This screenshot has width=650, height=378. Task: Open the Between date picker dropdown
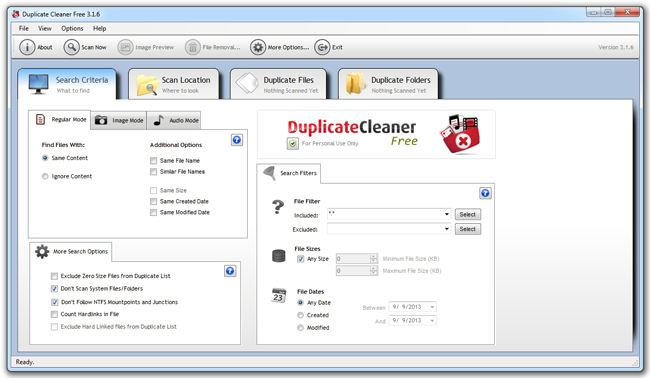coord(432,307)
